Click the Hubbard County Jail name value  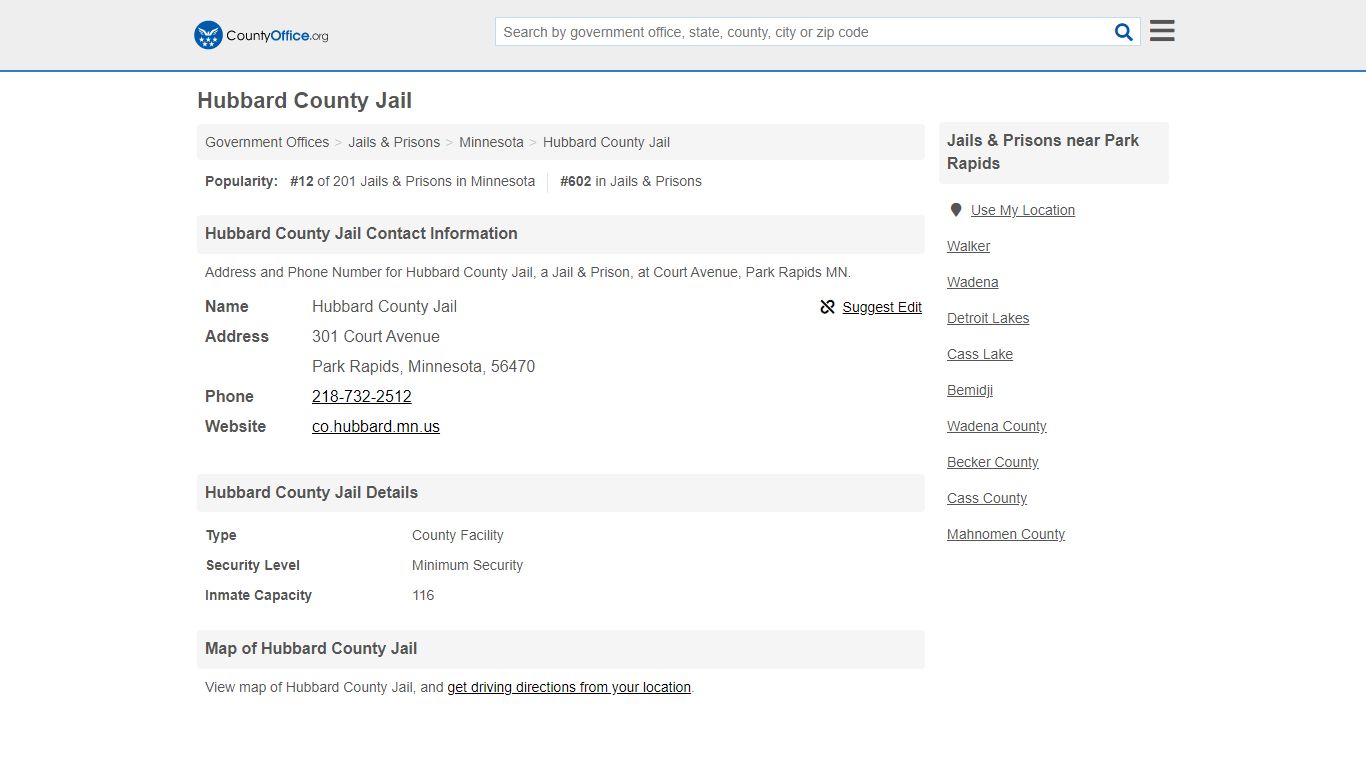384,306
